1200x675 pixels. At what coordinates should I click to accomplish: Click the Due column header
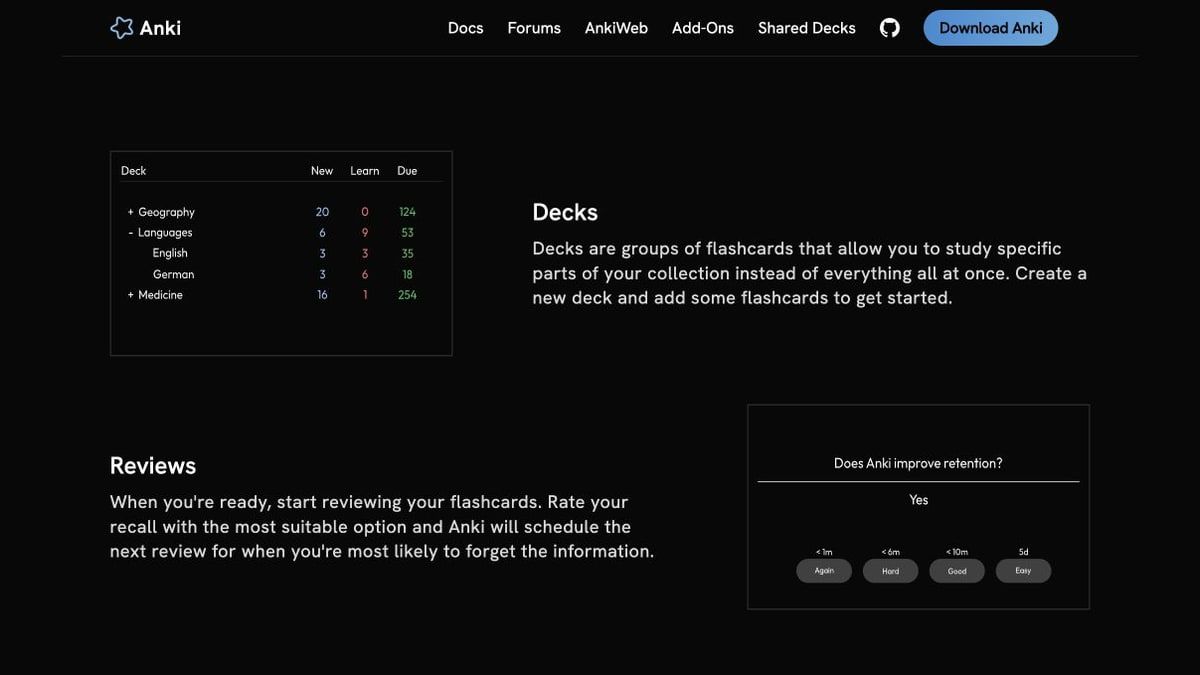point(407,171)
